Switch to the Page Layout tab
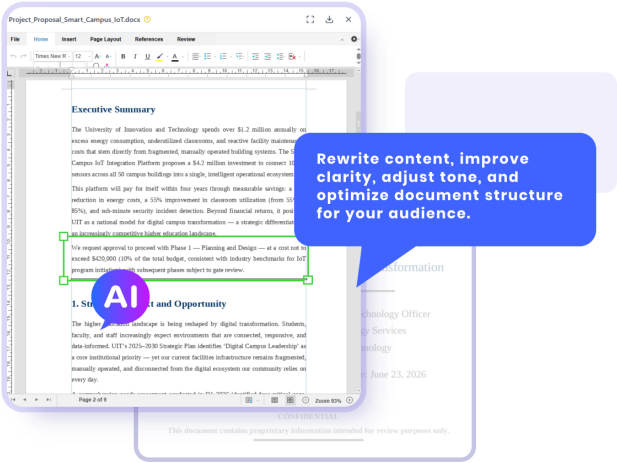Screen dimensions: 617x463 [x=105, y=39]
